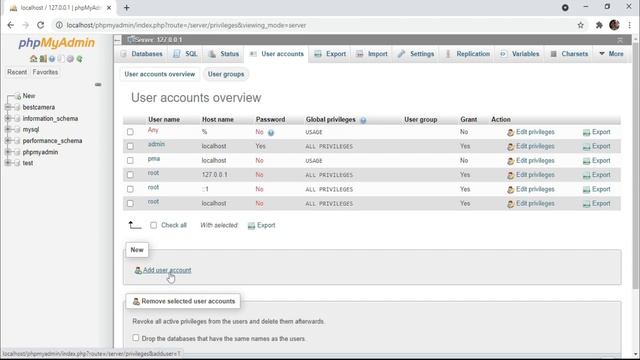Open the Favorites tables button
Screen dimensions: 640x360
[45, 72]
